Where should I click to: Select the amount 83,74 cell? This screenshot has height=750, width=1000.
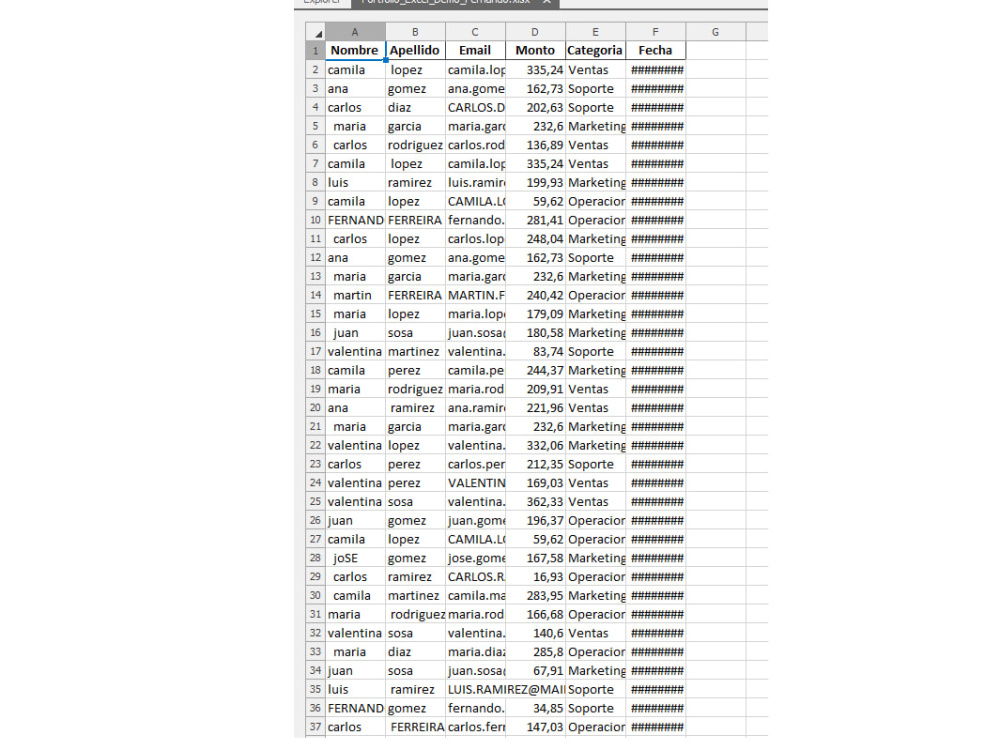click(x=535, y=351)
